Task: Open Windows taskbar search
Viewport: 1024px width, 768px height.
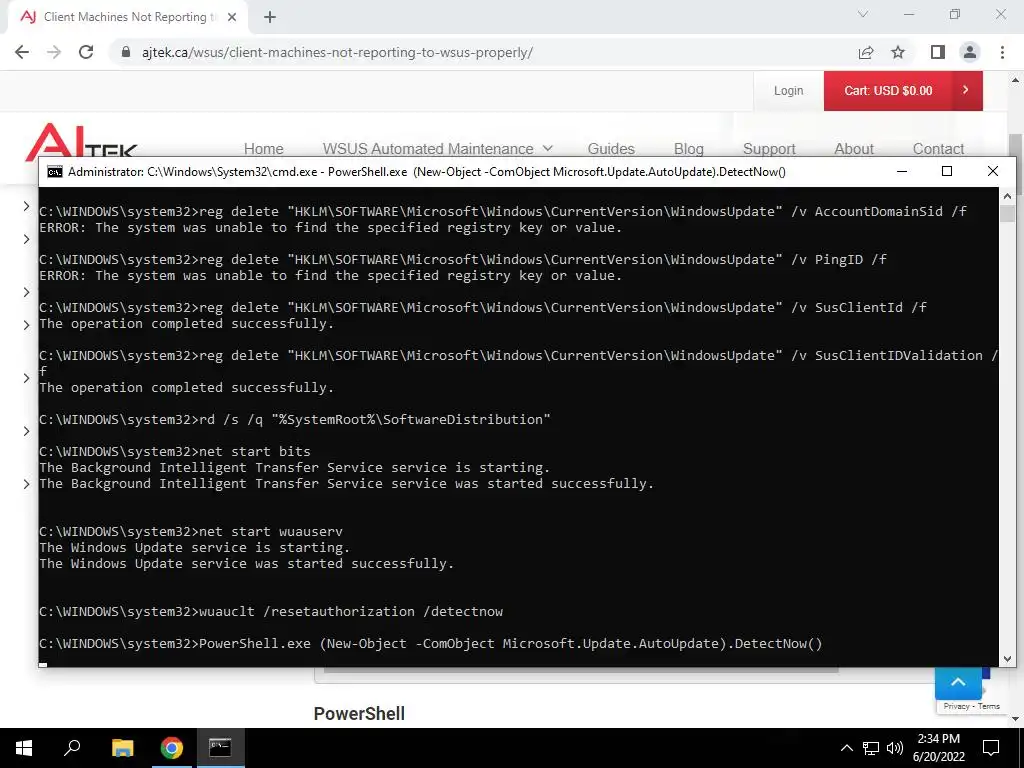Action: tap(72, 748)
